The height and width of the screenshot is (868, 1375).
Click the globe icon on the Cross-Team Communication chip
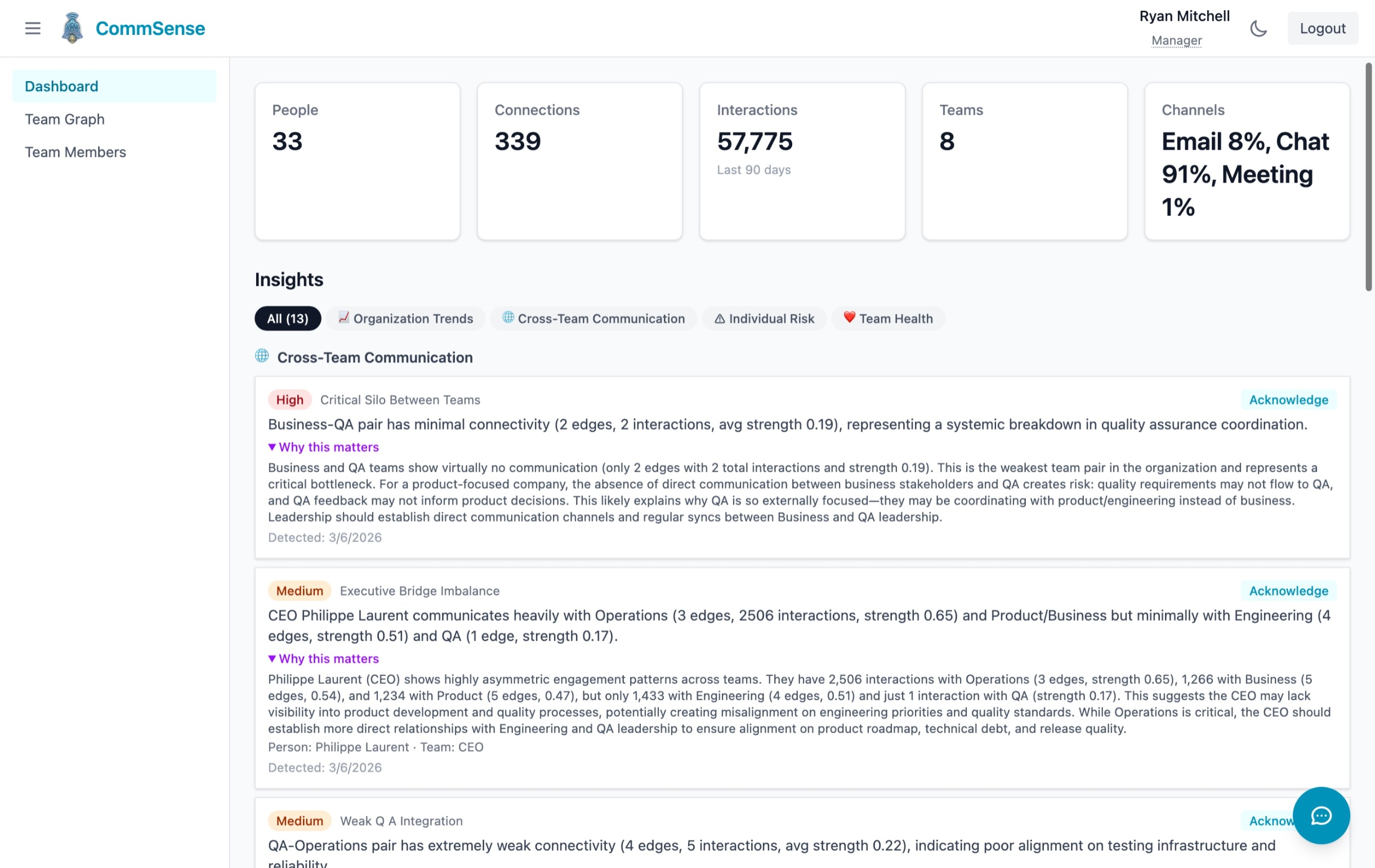(508, 319)
